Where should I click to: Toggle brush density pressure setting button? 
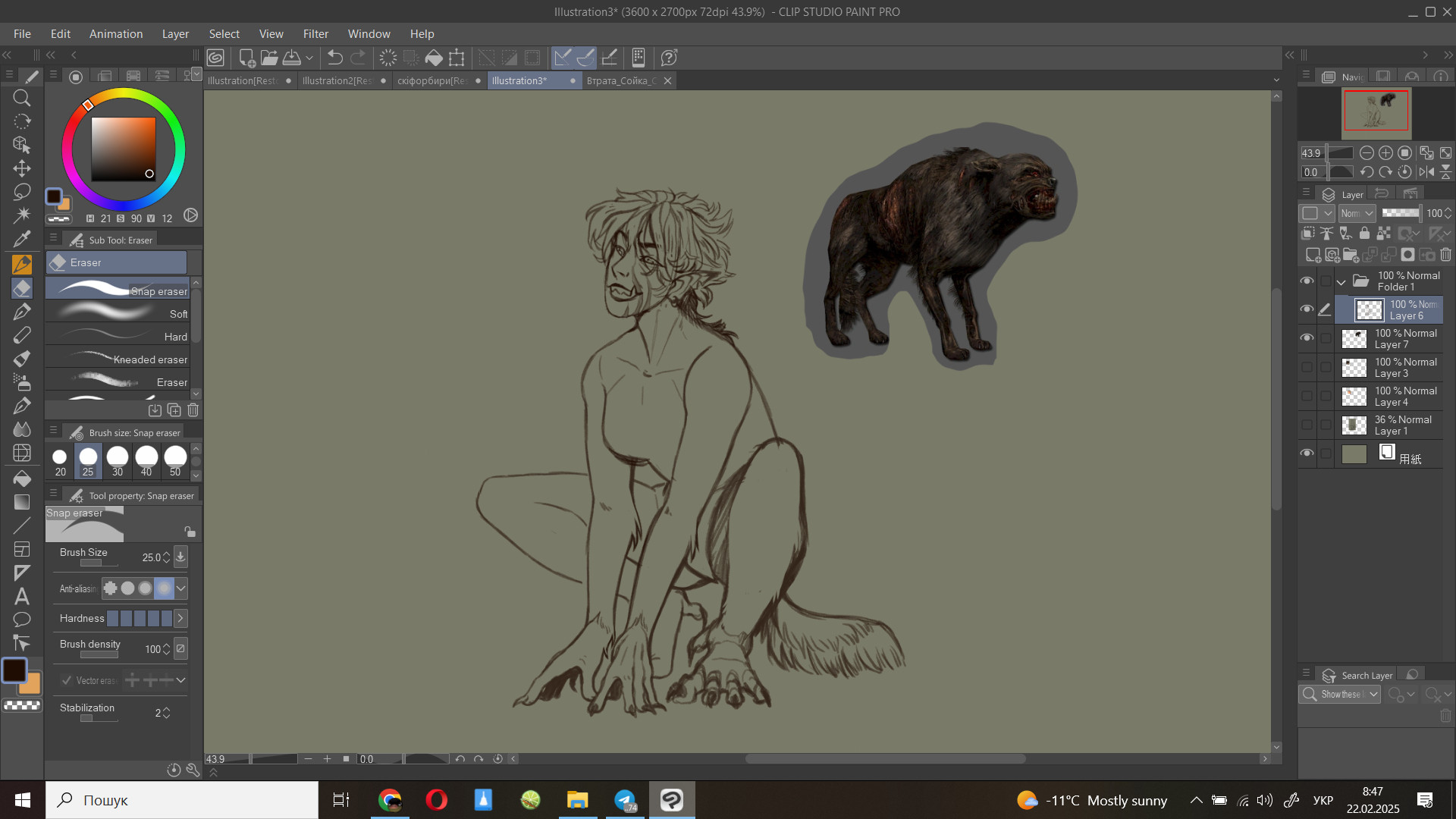[x=180, y=648]
